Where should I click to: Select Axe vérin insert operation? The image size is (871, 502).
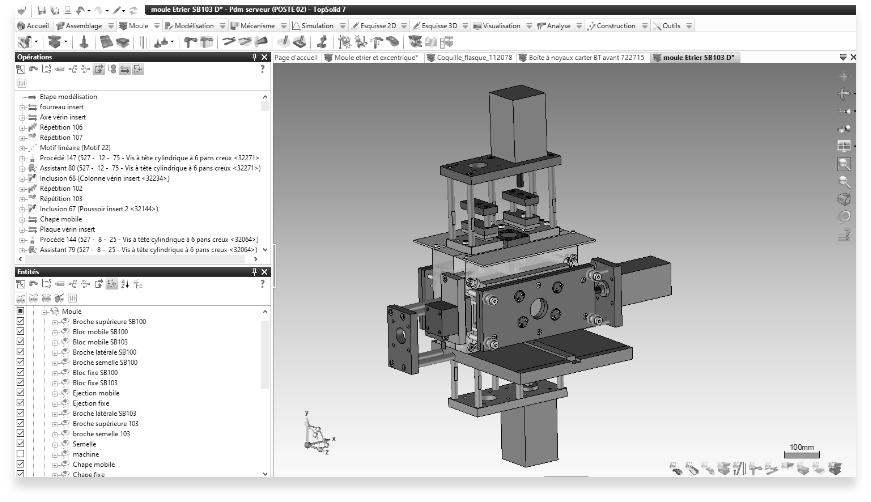pyautogui.click(x=63, y=117)
